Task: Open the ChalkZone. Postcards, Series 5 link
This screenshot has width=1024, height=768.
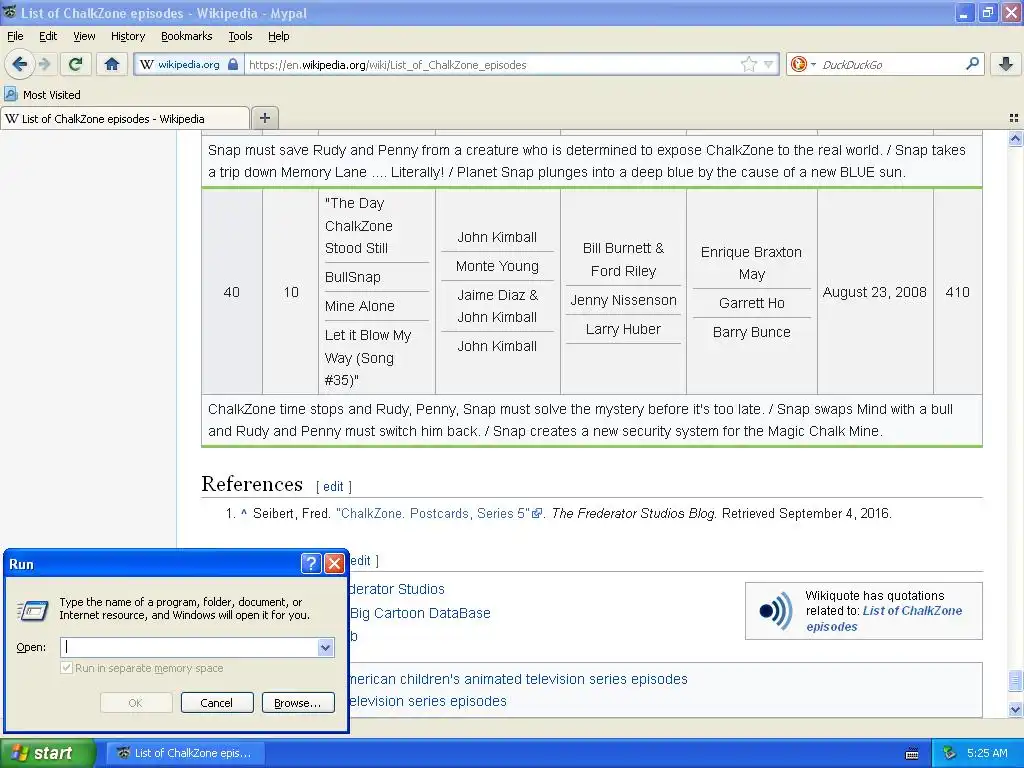Action: coord(433,513)
